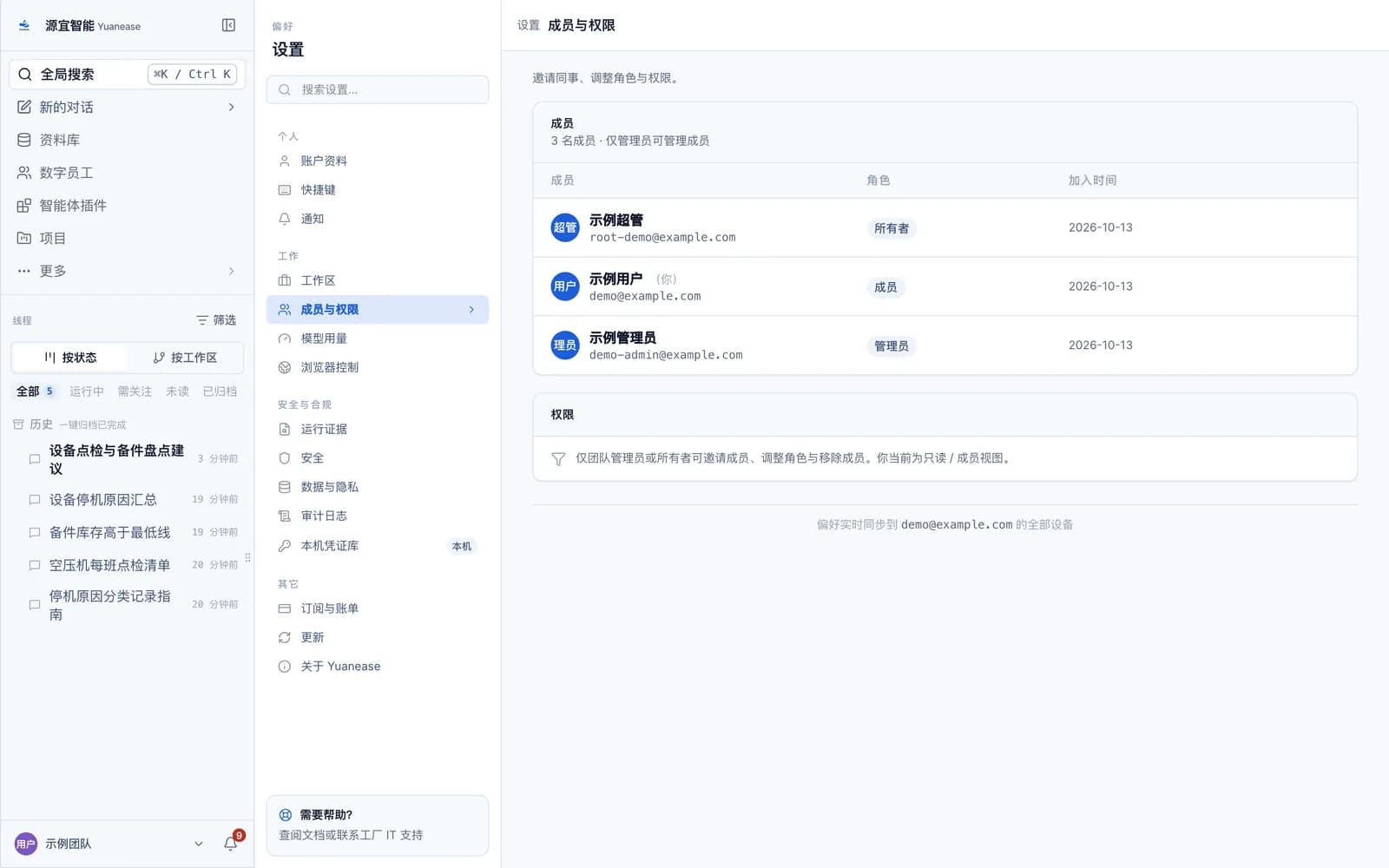Select the 未读 tab
Screen dimensions: 1389x868
(177, 391)
